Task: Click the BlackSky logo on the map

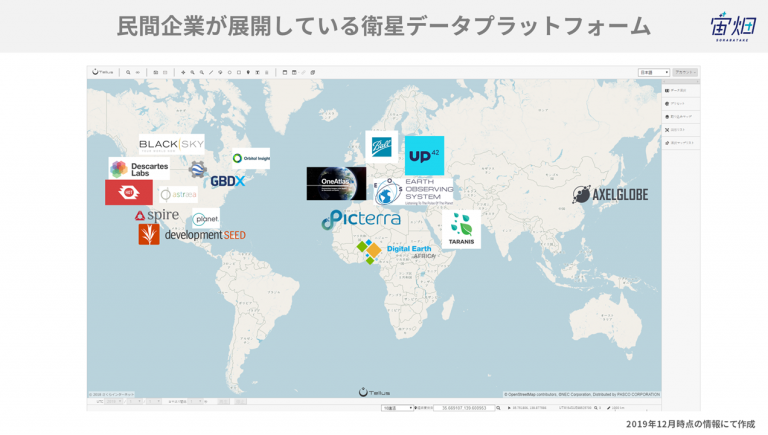Action: coord(171,145)
